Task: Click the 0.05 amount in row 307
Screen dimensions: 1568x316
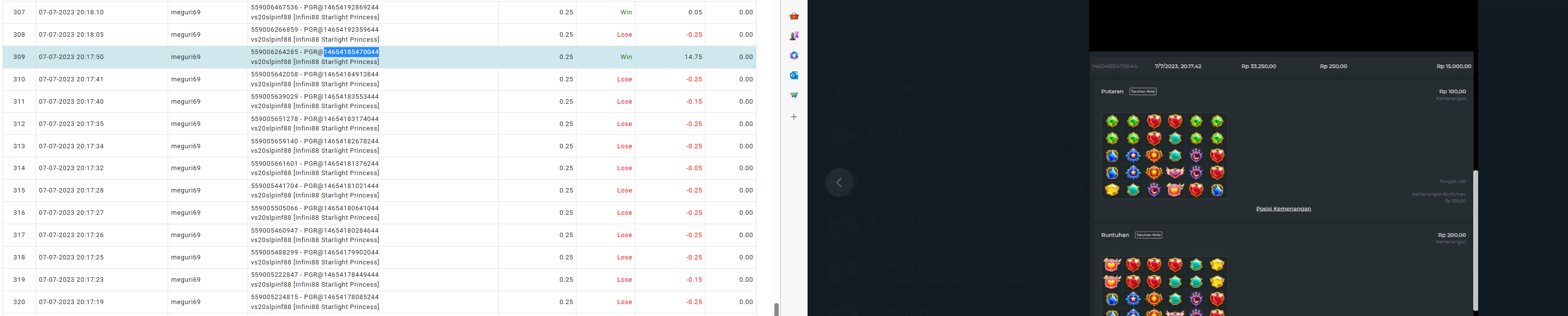Action: pos(695,12)
